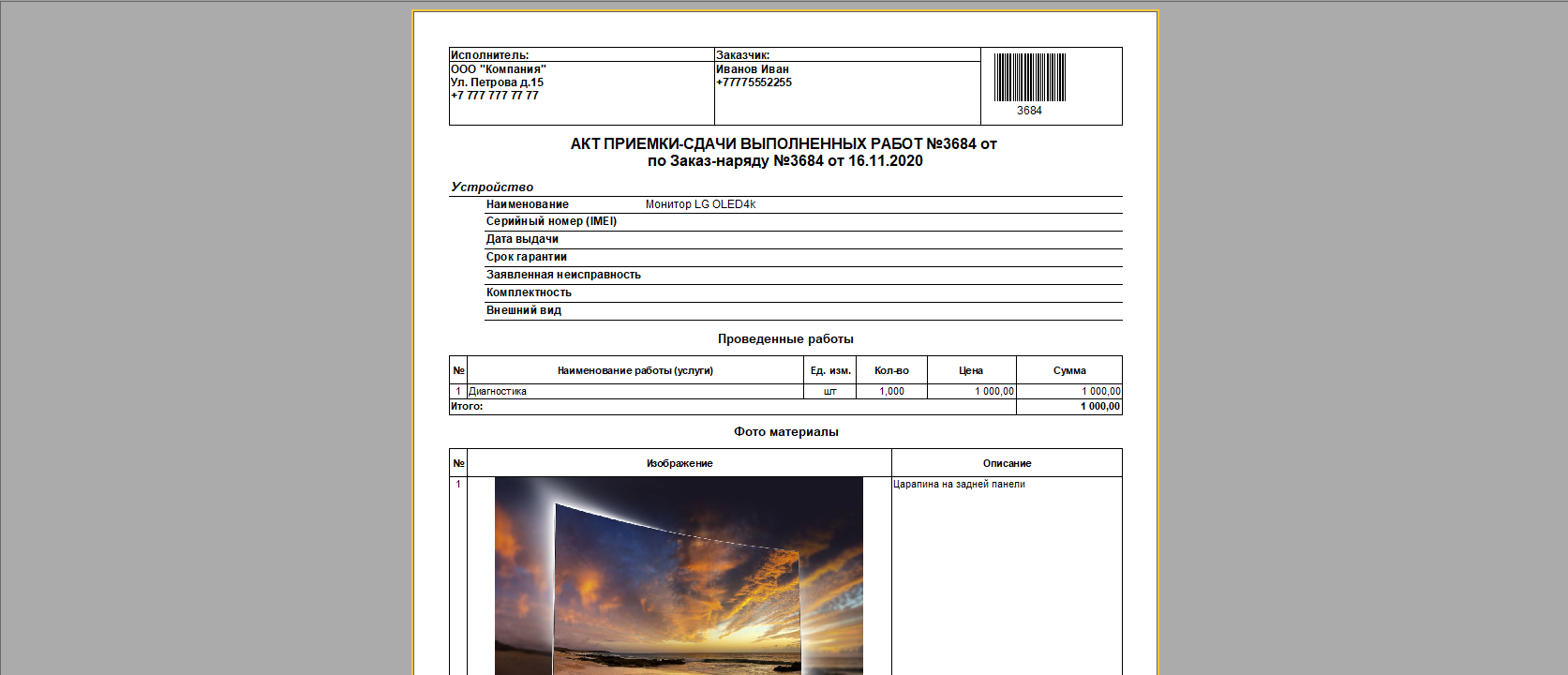Image resolution: width=1568 pixels, height=675 pixels.
Task: Click the line 'по Заказ-наряду №3684 от 16.11.2020'
Action: coord(785,161)
